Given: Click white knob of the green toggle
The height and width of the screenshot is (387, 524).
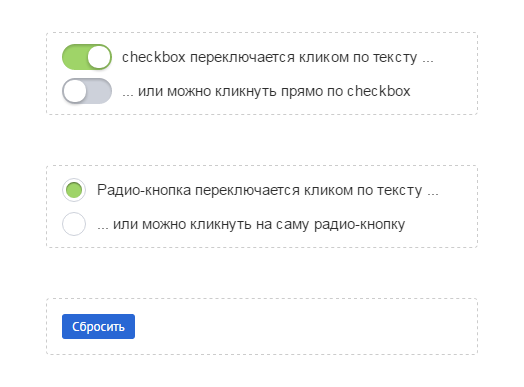Looking at the screenshot, I should [x=99, y=57].
